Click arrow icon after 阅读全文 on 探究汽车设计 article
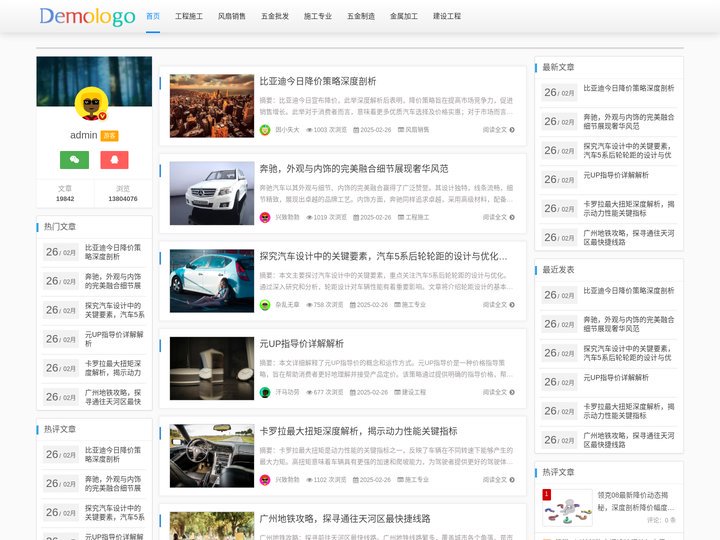The width and height of the screenshot is (720, 540). click(x=512, y=305)
